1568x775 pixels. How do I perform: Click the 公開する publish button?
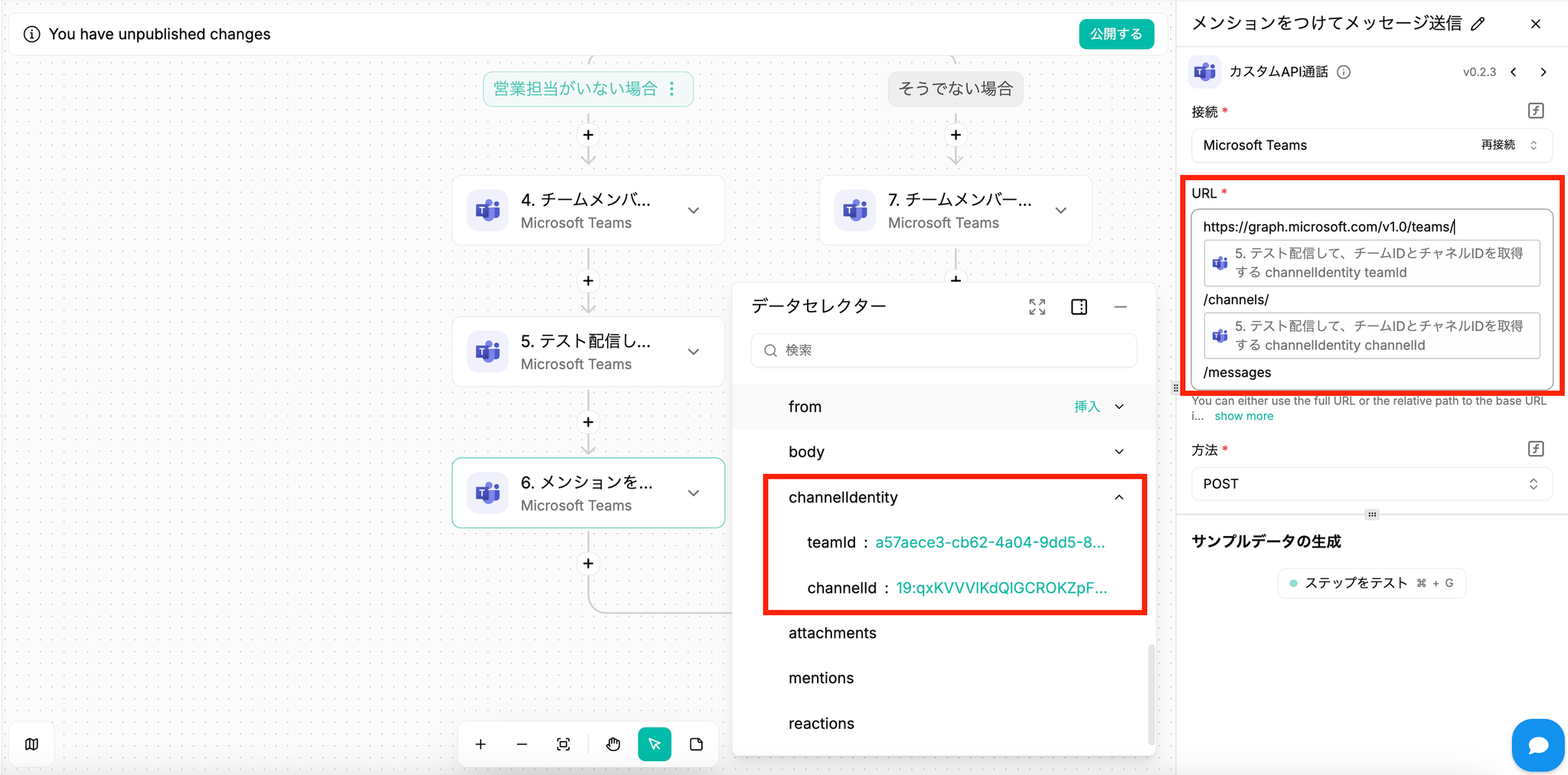point(1116,34)
